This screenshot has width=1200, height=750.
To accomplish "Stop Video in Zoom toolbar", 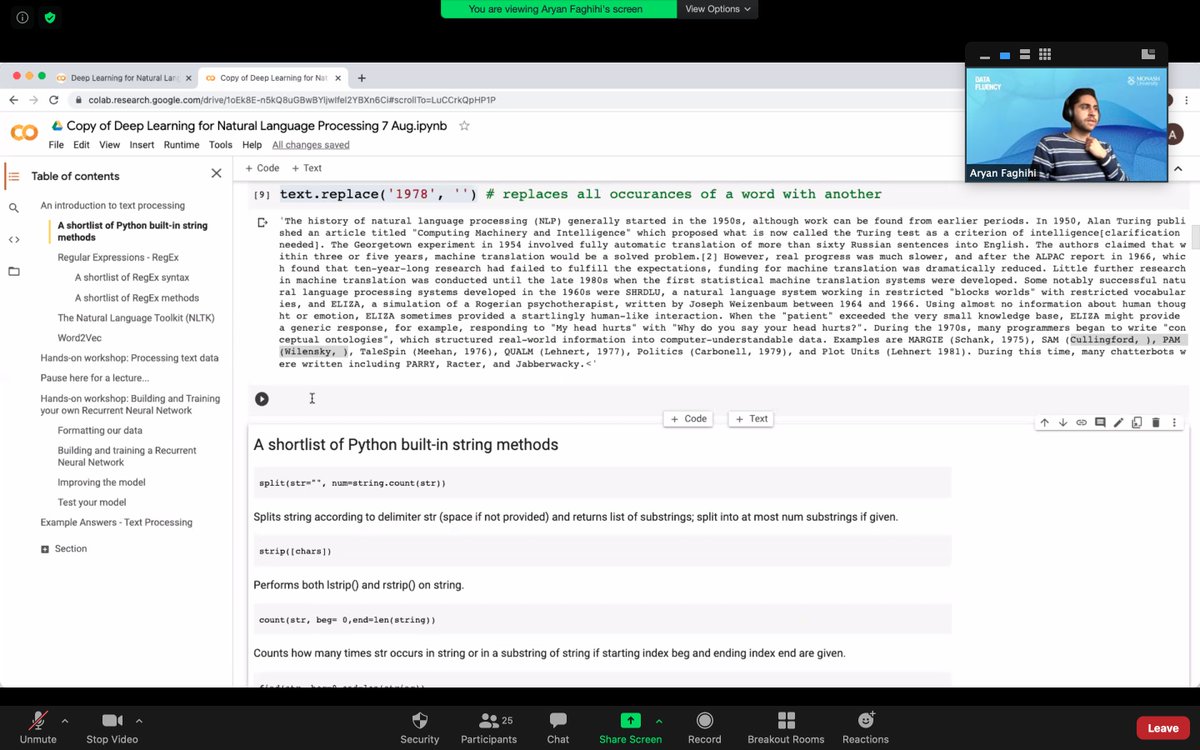I will [111, 727].
